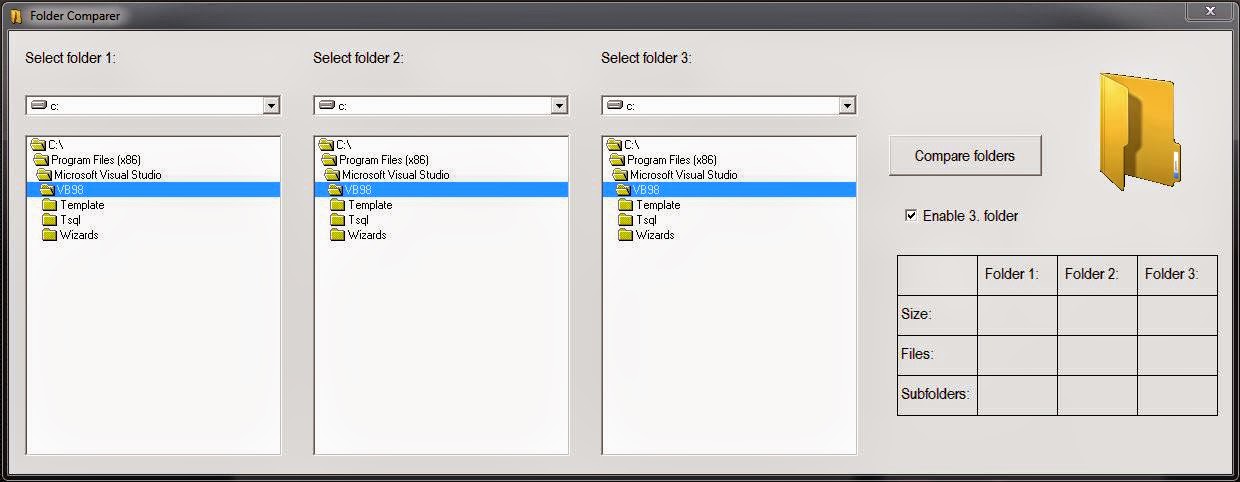1240x482 pixels.
Task: Toggle the Enable 3. folder checkbox
Action: (911, 215)
